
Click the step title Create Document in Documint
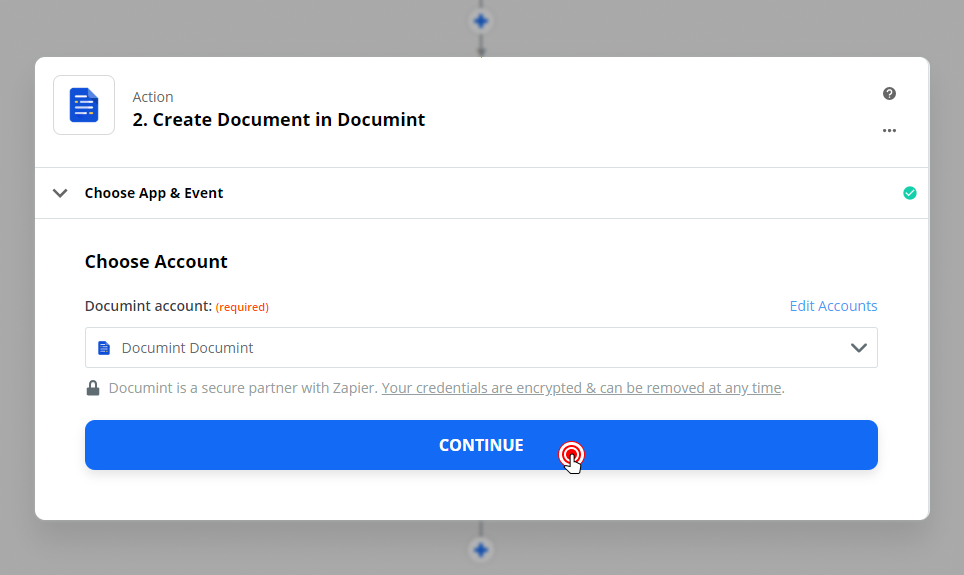(279, 120)
